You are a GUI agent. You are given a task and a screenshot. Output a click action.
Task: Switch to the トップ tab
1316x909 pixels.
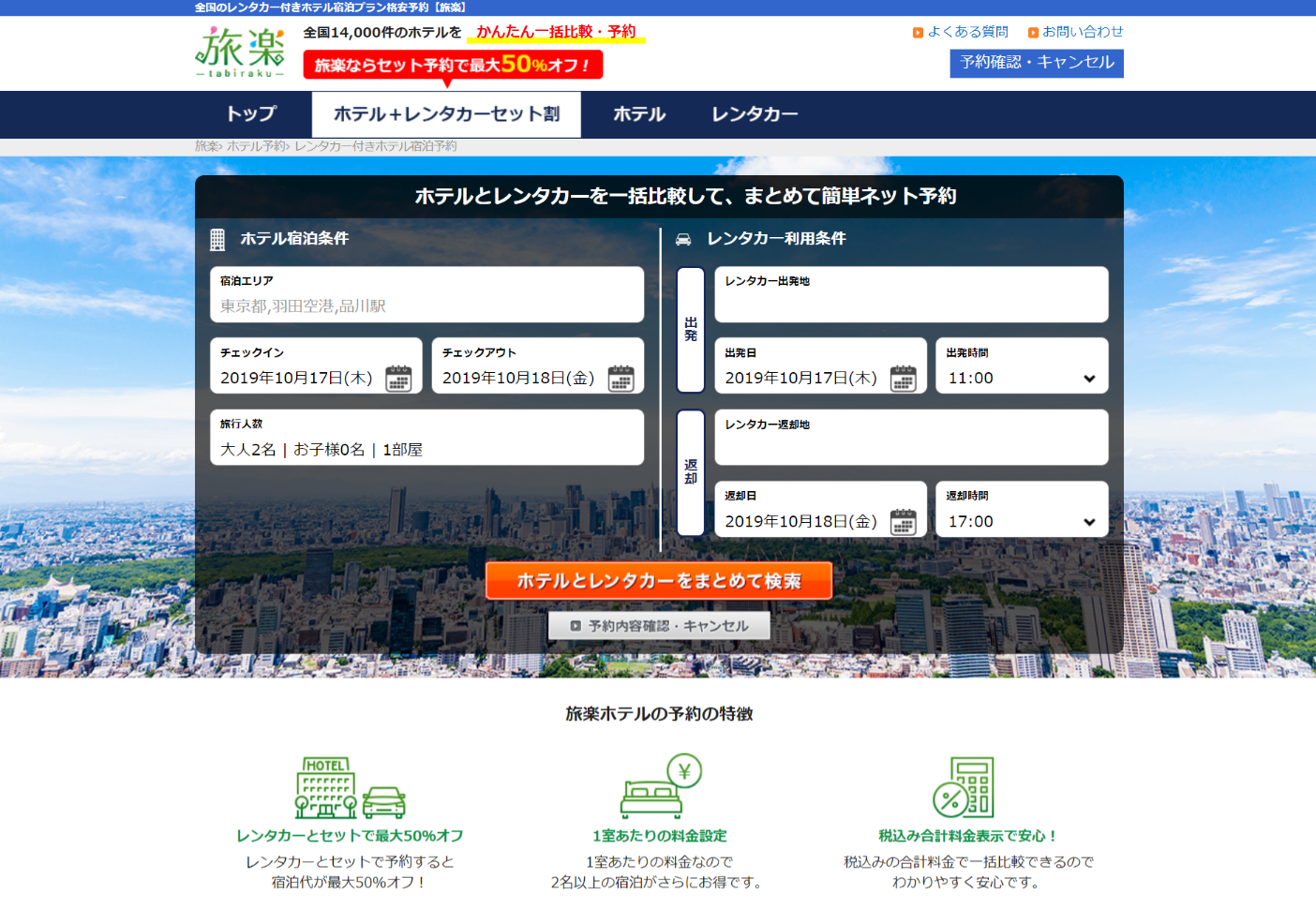point(251,114)
